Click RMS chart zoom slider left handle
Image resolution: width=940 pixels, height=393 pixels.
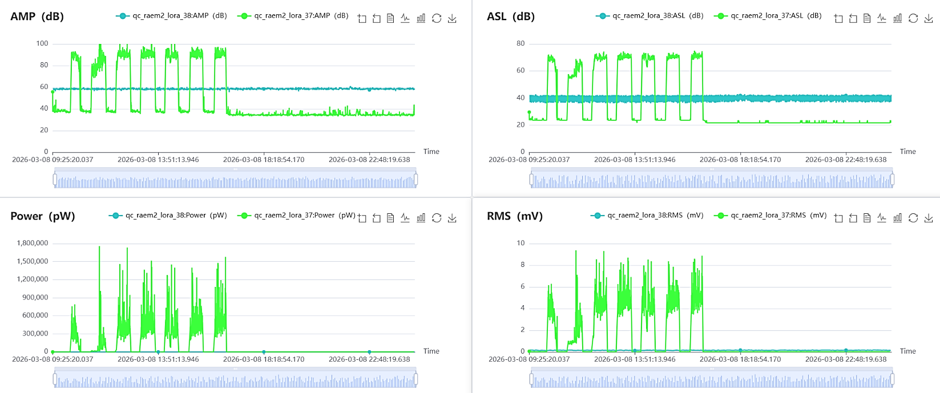click(x=531, y=378)
